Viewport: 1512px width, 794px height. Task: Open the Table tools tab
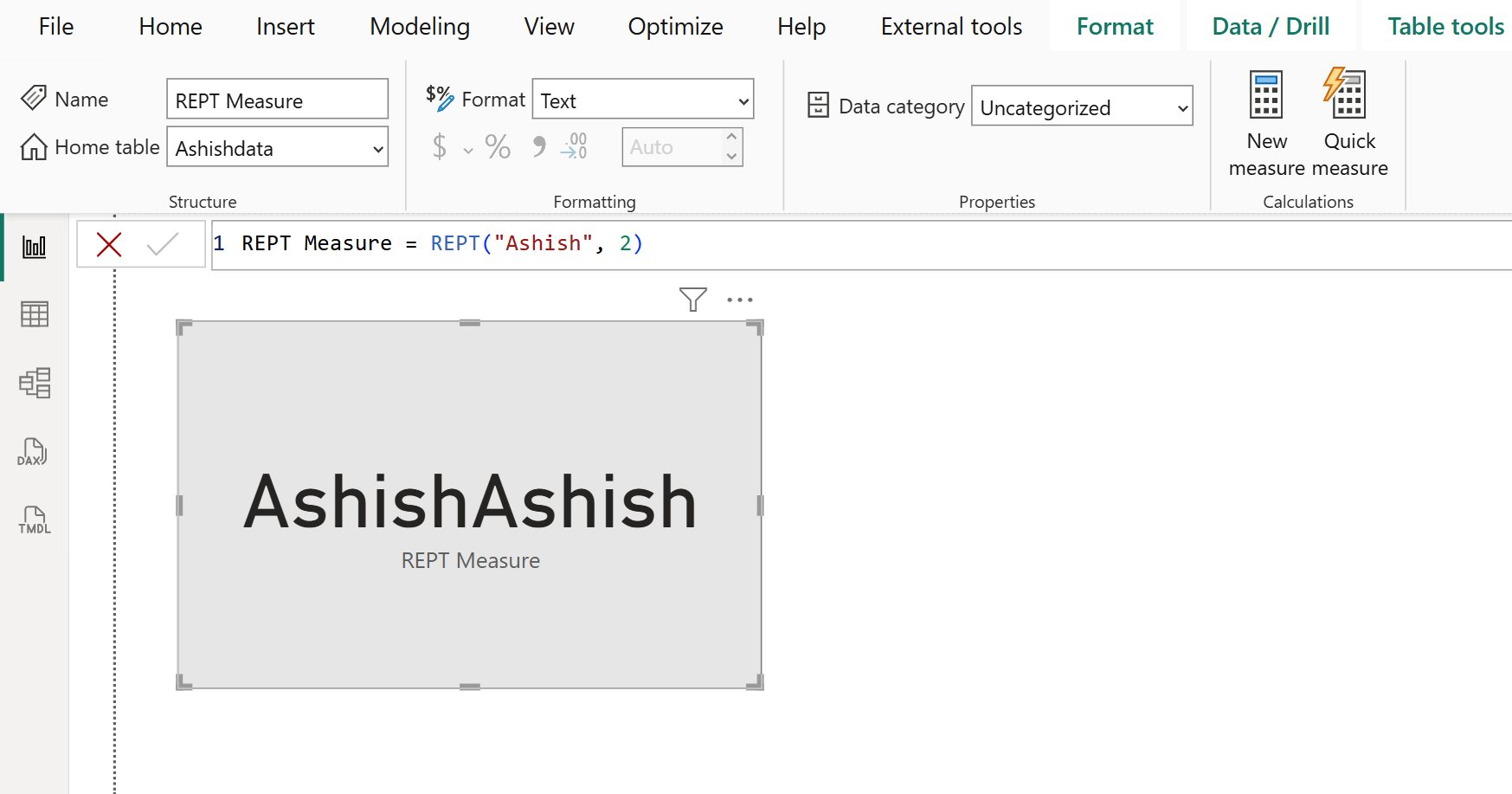(x=1445, y=26)
